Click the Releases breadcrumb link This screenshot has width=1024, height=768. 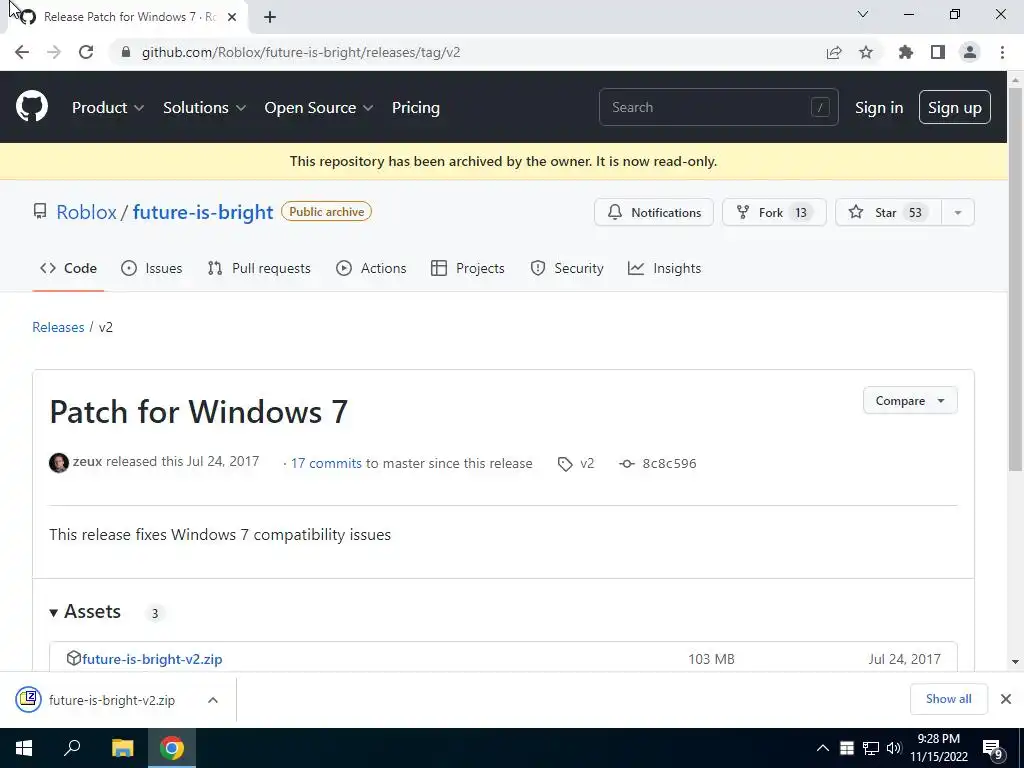coord(58,327)
